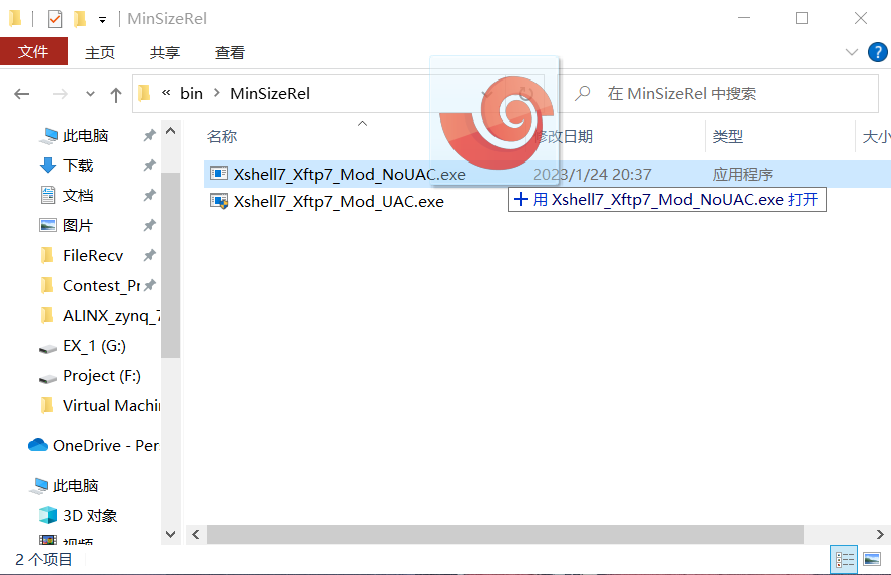This screenshot has width=891, height=575.
Task: Switch to the 主页 ribbon tab
Action: click(100, 53)
